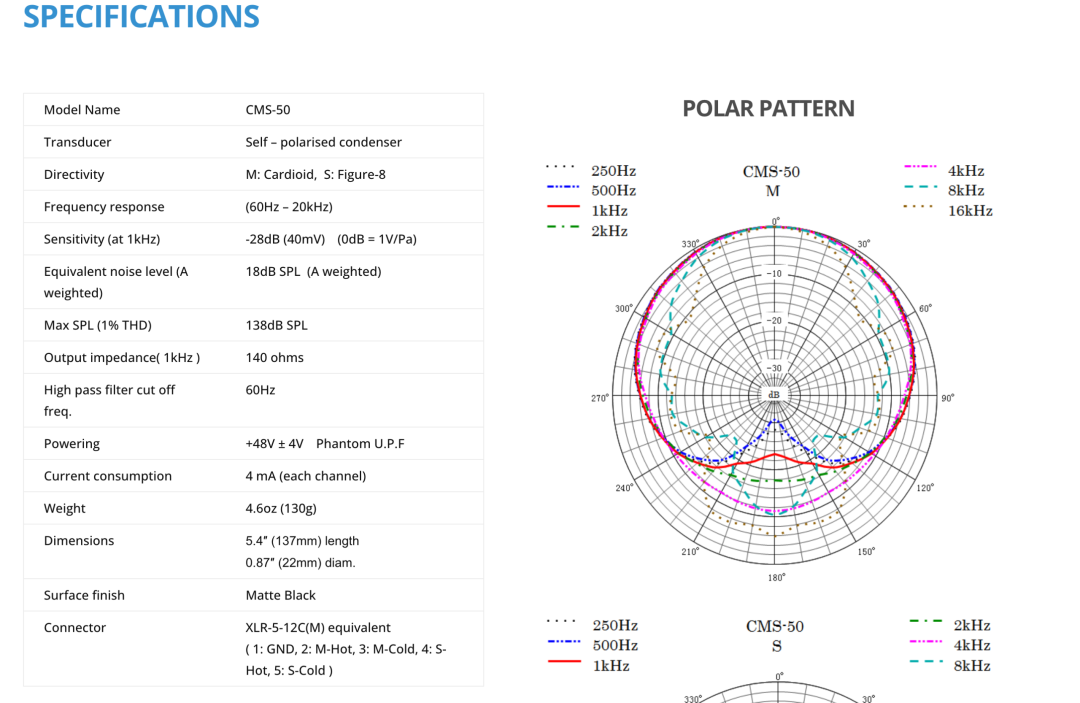Click the CMS-50 value in the Model Name row
Screen dimensions: 1080x703
(268, 109)
